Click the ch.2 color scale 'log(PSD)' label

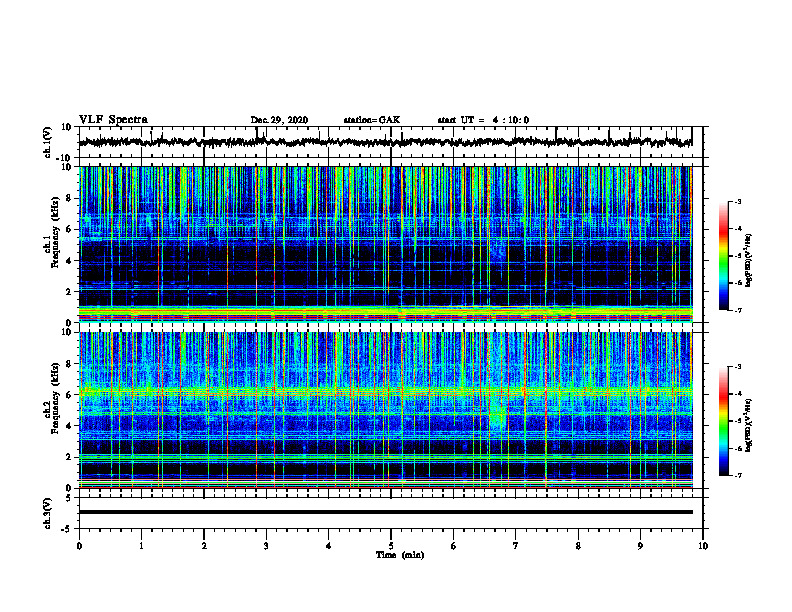[749, 425]
